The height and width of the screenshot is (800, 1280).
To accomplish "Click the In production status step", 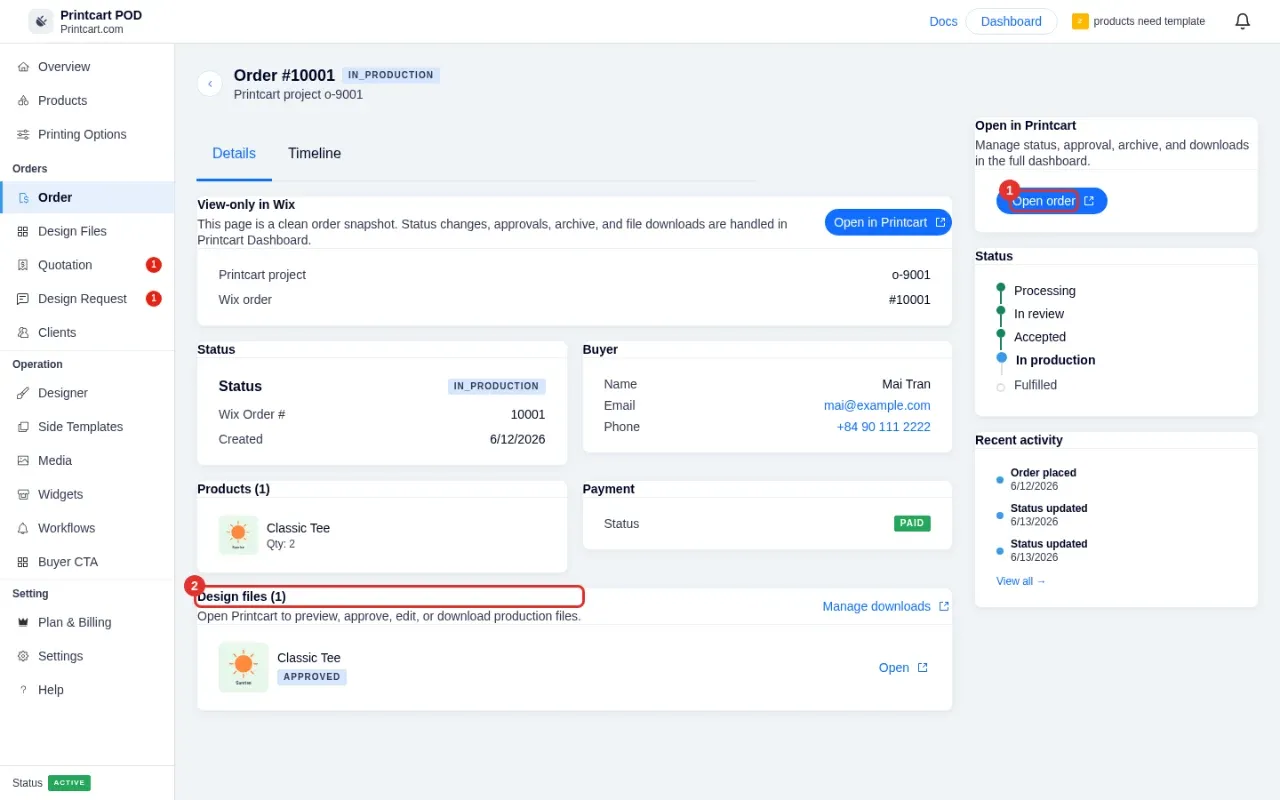I will click(x=1055, y=360).
